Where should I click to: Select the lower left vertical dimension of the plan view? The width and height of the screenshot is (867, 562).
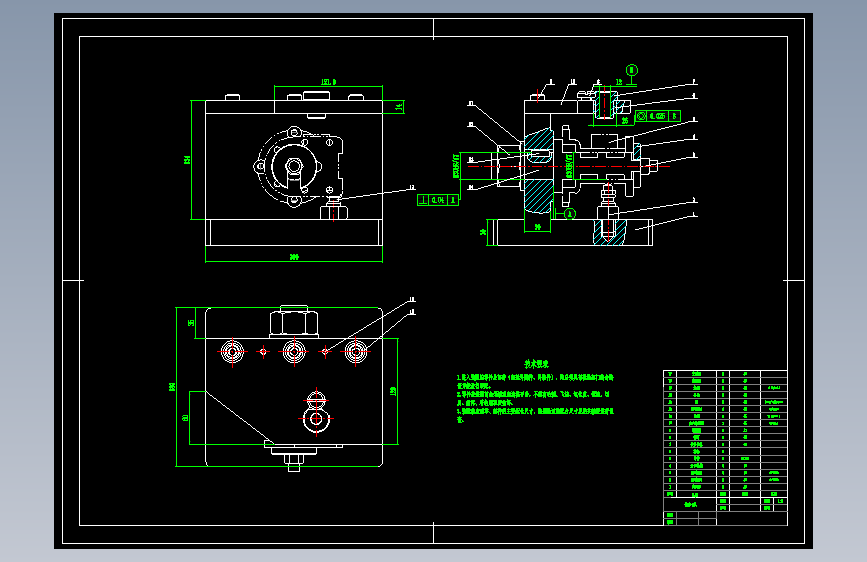tap(185, 418)
